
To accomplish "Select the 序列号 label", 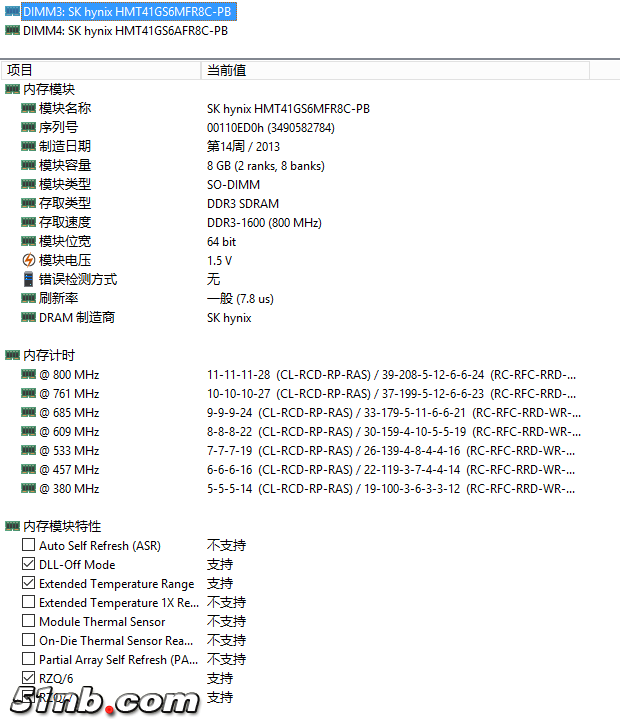I will 59,127.
